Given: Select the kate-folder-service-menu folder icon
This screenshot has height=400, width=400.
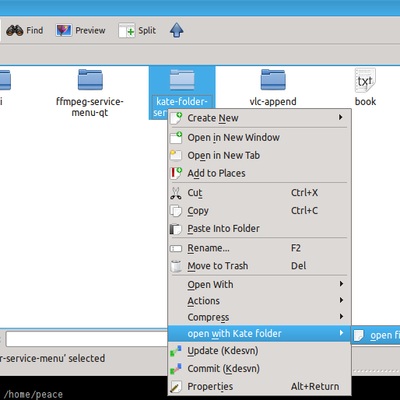Looking at the screenshot, I should click(x=182, y=79).
